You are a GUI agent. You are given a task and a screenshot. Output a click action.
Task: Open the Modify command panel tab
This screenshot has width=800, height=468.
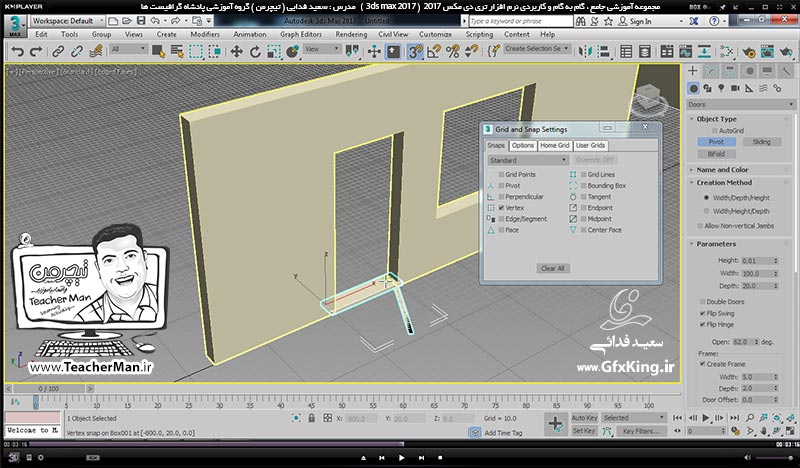[x=711, y=71]
